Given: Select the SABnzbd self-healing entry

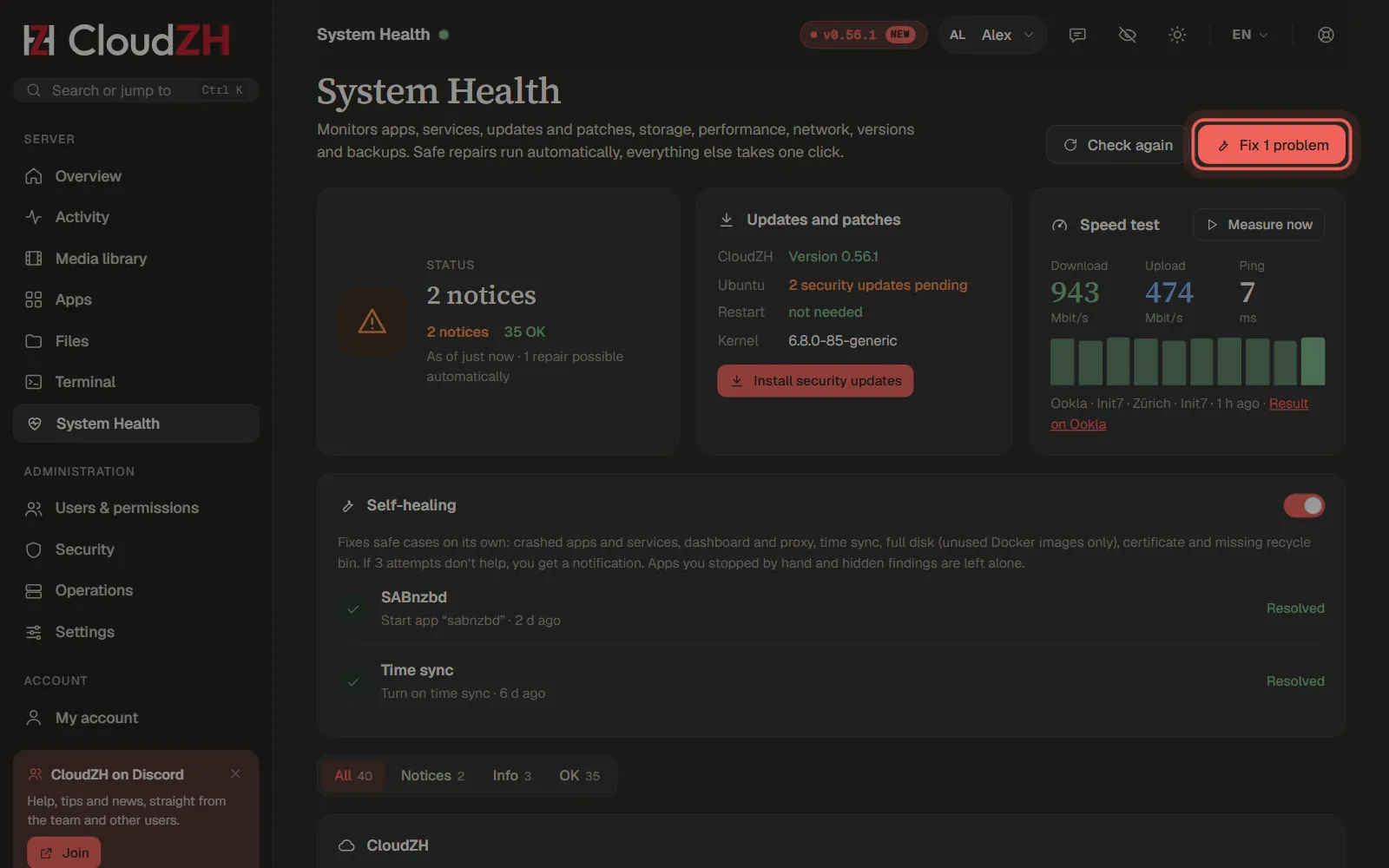Looking at the screenshot, I should 831,608.
